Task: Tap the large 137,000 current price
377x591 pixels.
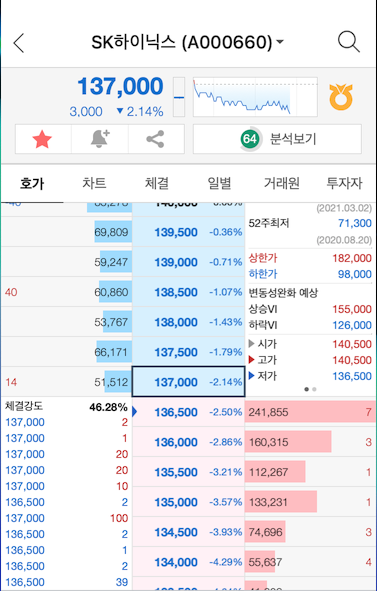Action: 121,86
